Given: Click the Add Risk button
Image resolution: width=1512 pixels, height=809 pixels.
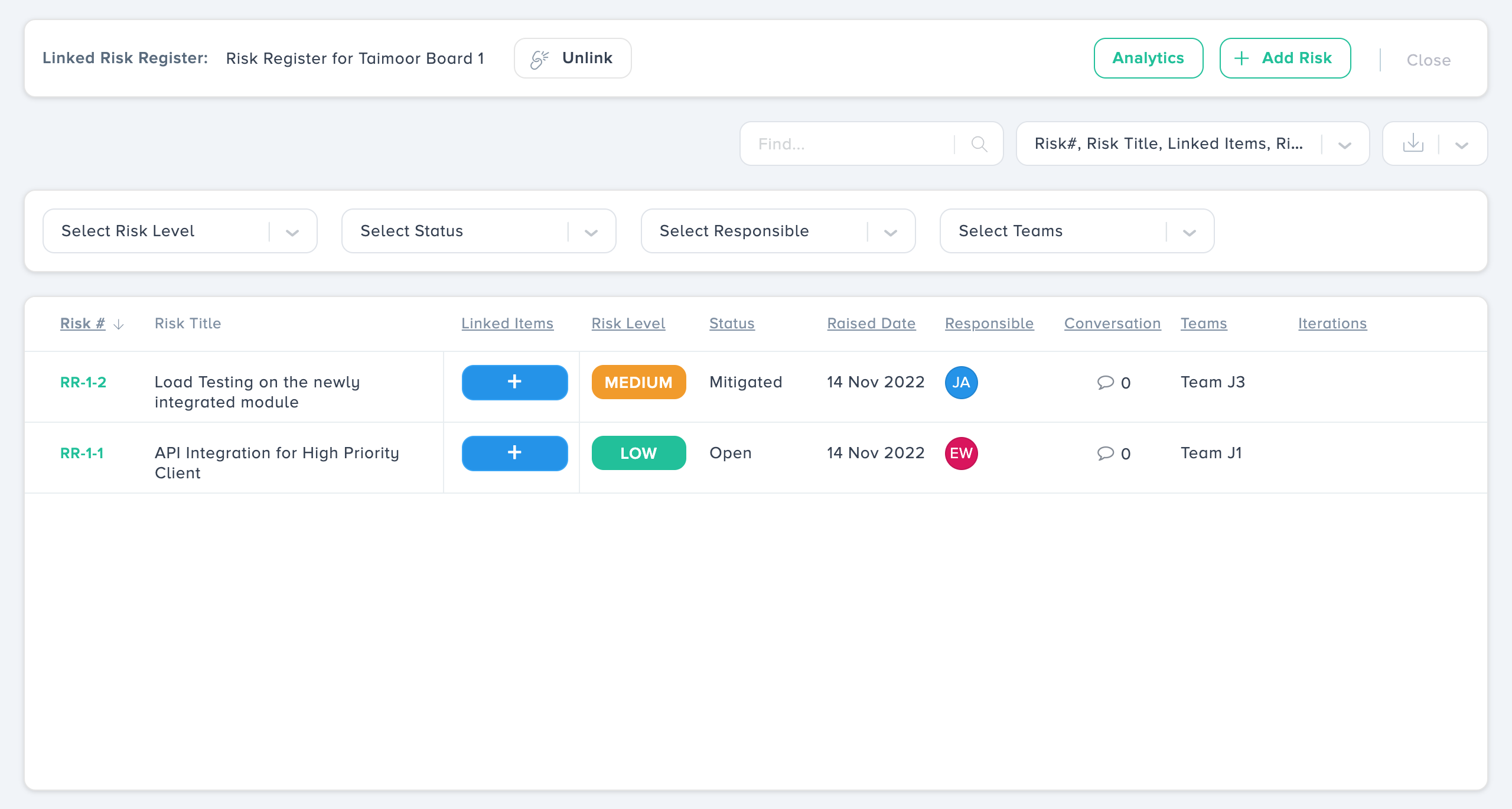Looking at the screenshot, I should click(x=1285, y=58).
